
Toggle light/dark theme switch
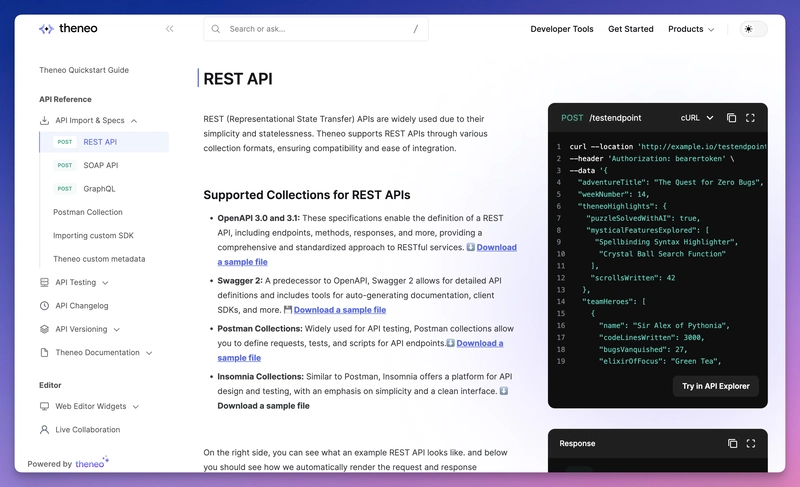[x=753, y=29]
